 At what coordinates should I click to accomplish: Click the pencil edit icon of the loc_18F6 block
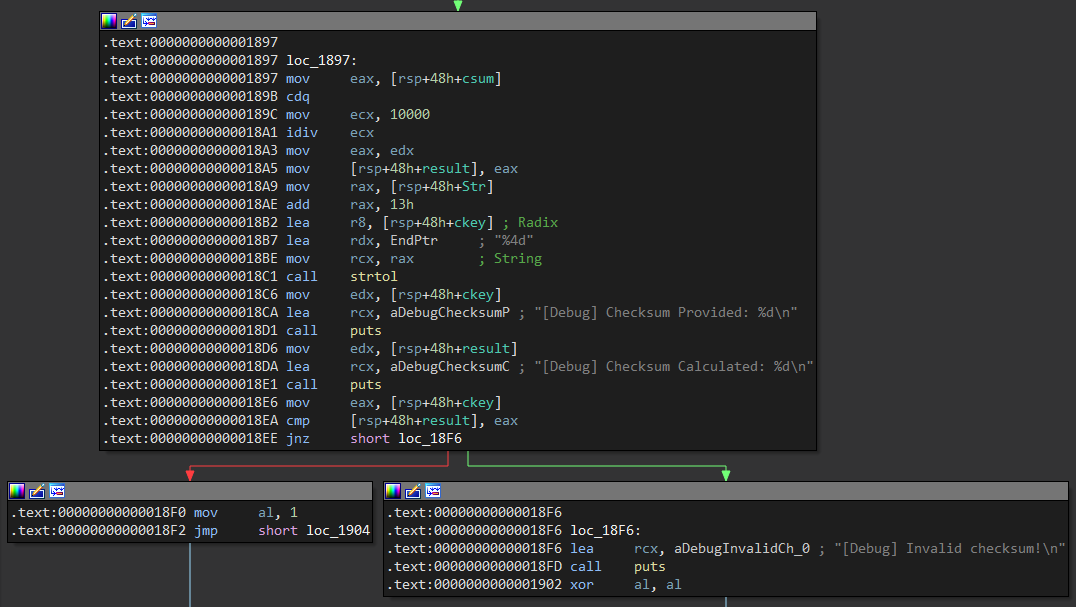pos(412,491)
